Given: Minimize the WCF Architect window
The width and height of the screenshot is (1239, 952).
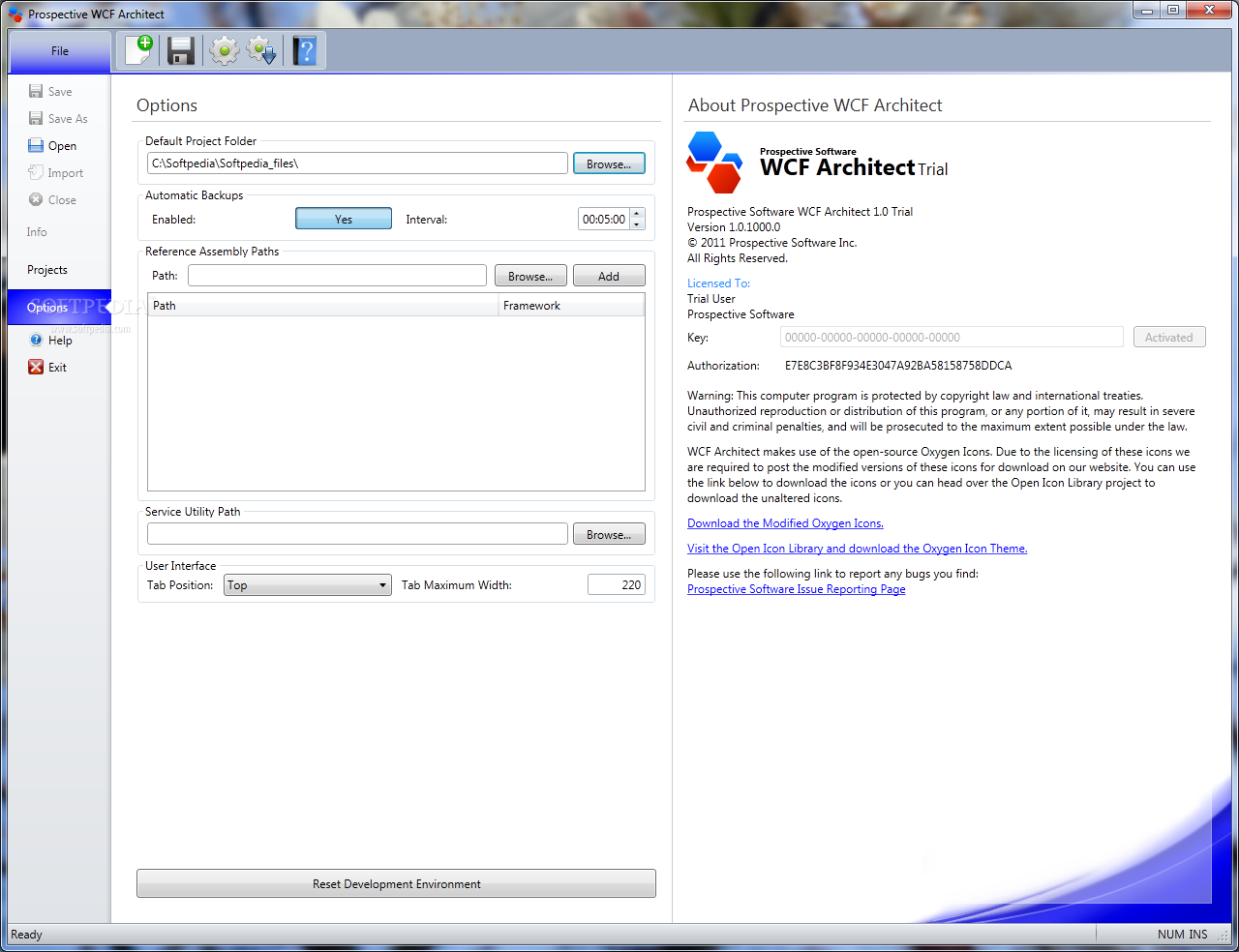Looking at the screenshot, I should [1147, 11].
